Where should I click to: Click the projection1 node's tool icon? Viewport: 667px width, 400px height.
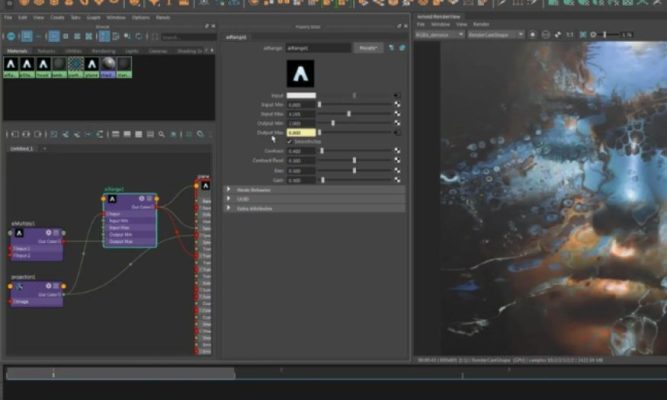18,287
